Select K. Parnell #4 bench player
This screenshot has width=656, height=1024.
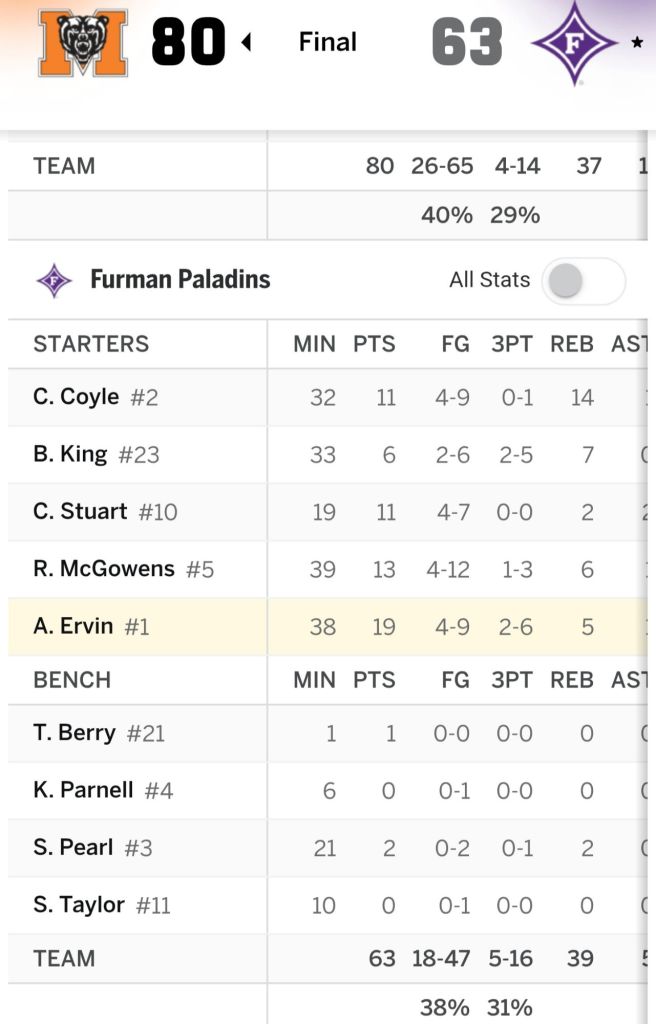(x=103, y=790)
